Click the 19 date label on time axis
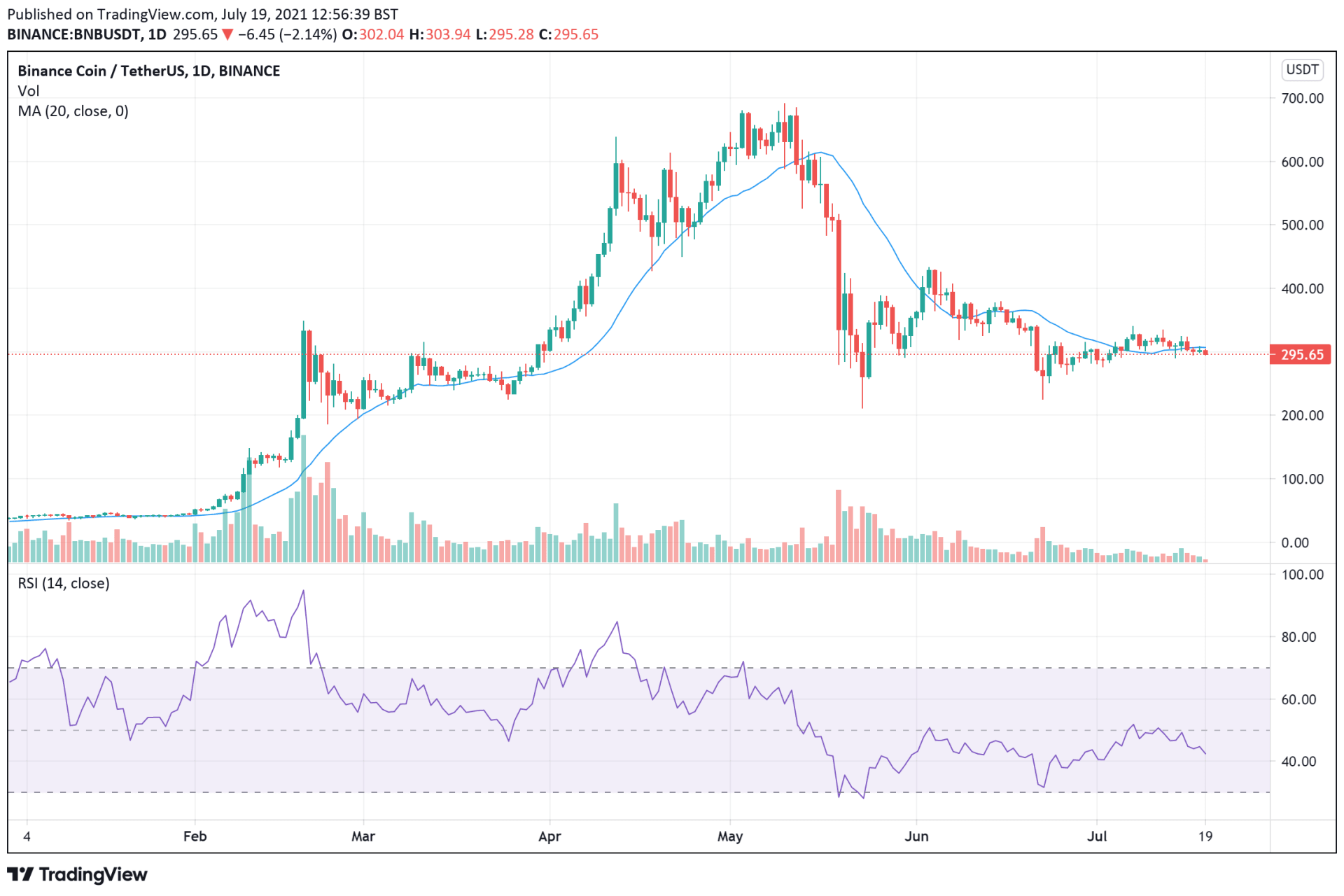Viewport: 1344px width, 896px height. tap(1205, 836)
